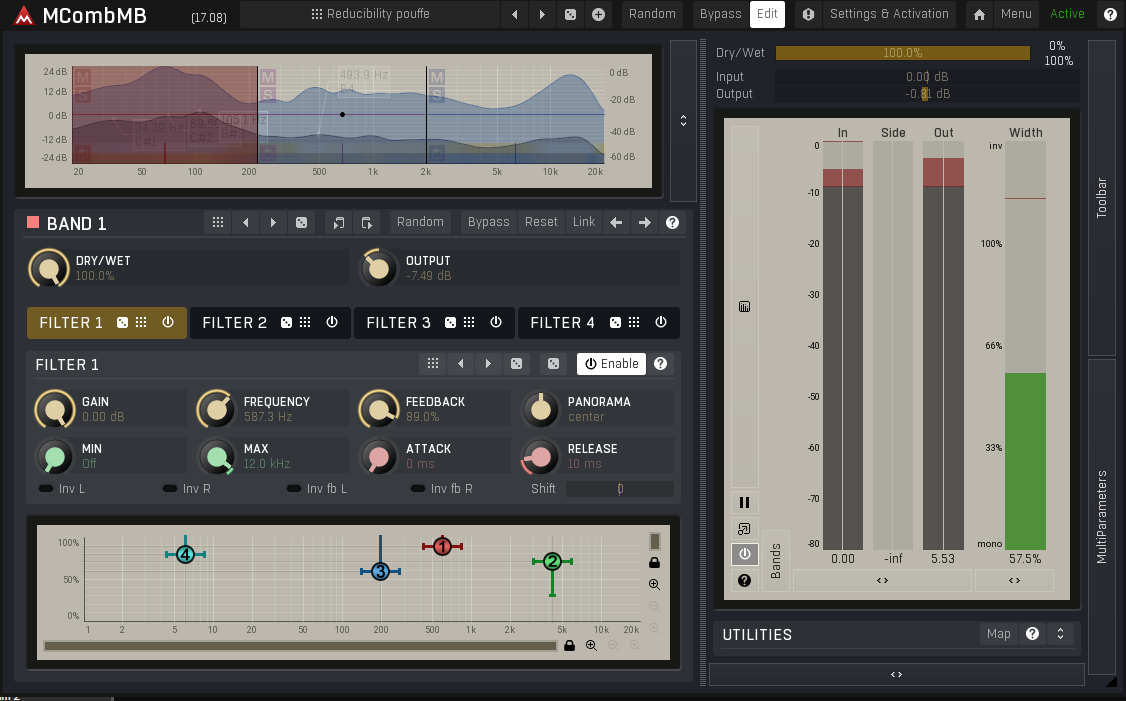This screenshot has width=1126, height=701.
Task: Enable Inv R option
Action: (187, 488)
